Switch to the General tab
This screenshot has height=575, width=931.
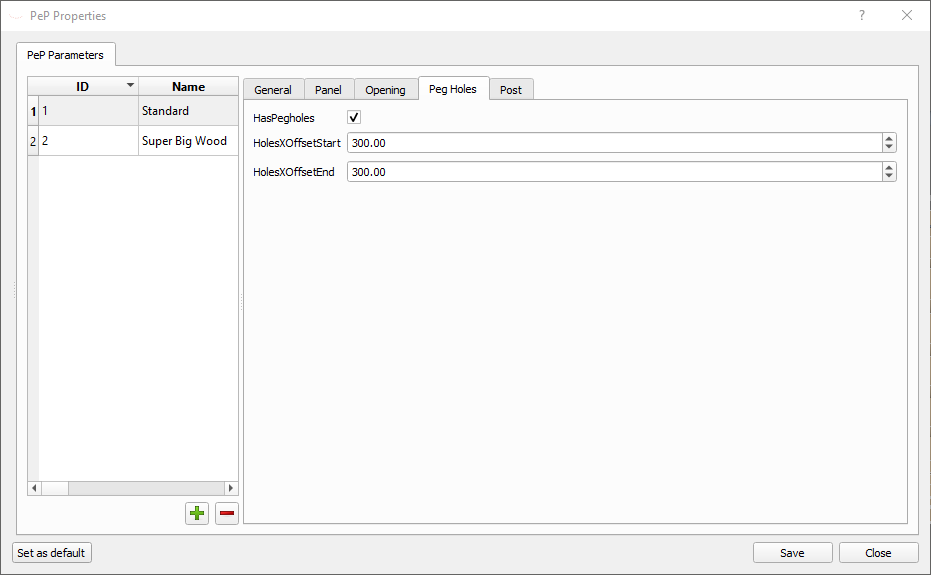pos(273,90)
